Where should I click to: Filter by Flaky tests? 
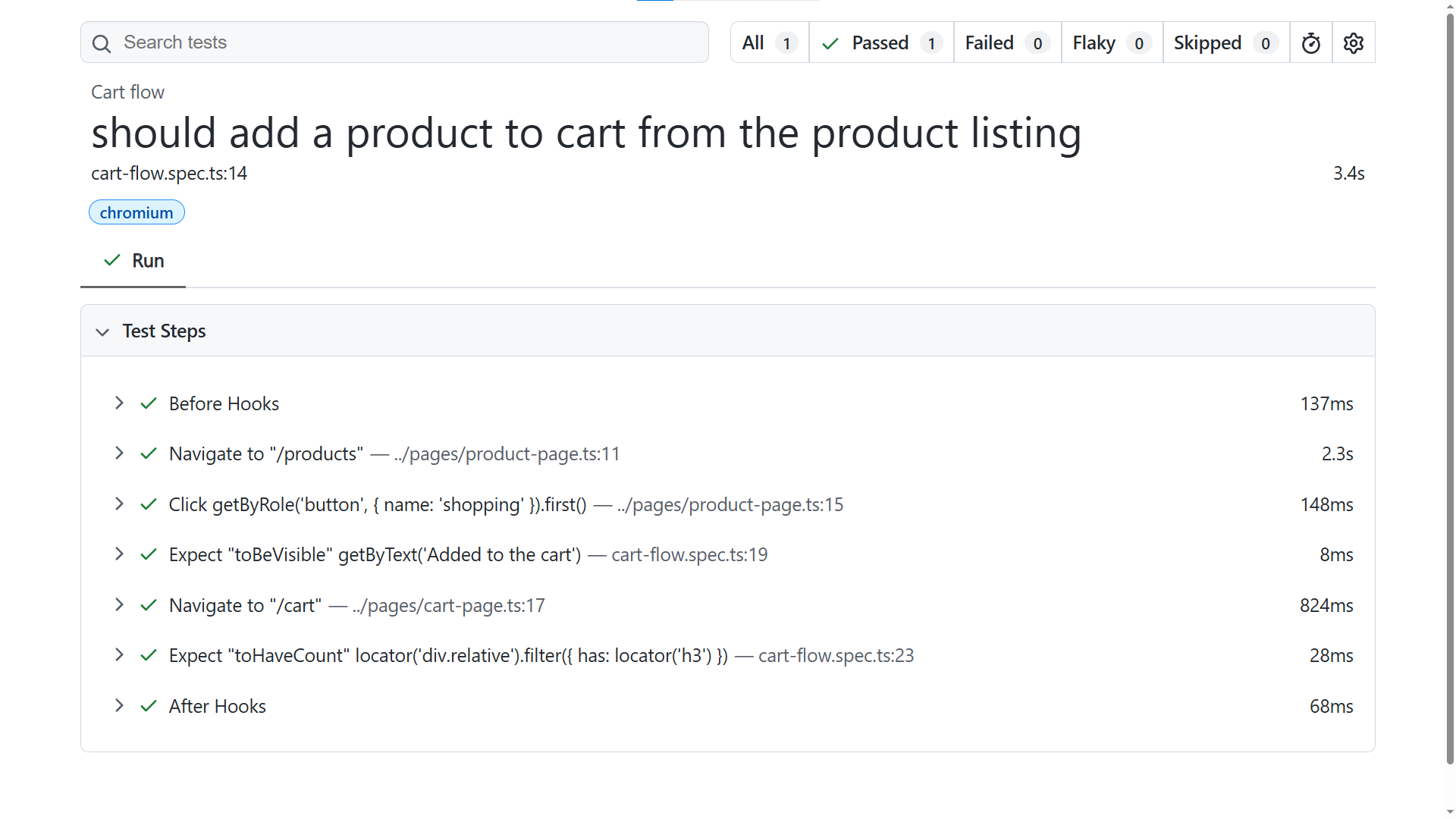(x=1111, y=43)
